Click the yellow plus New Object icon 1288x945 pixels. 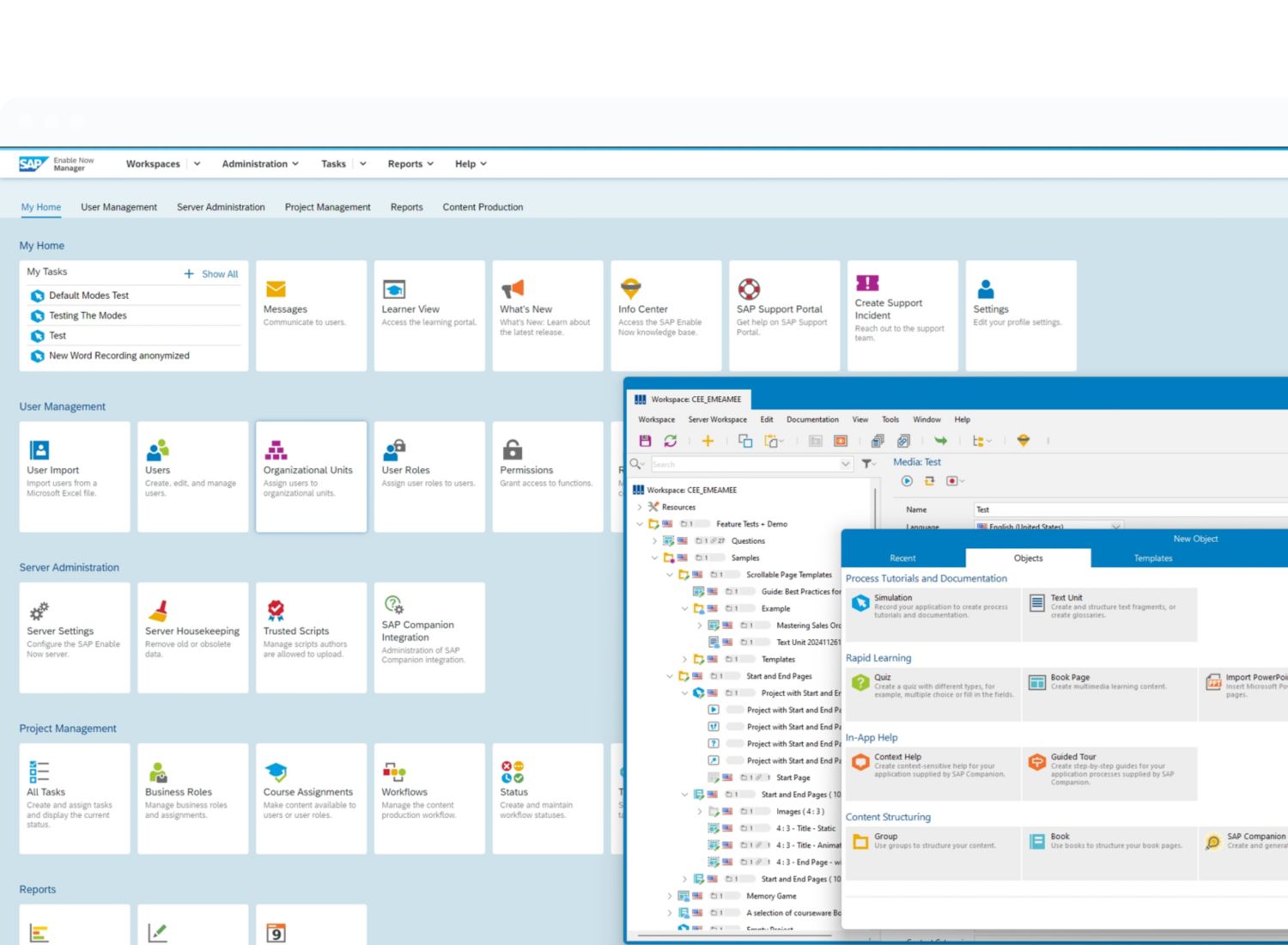708,441
